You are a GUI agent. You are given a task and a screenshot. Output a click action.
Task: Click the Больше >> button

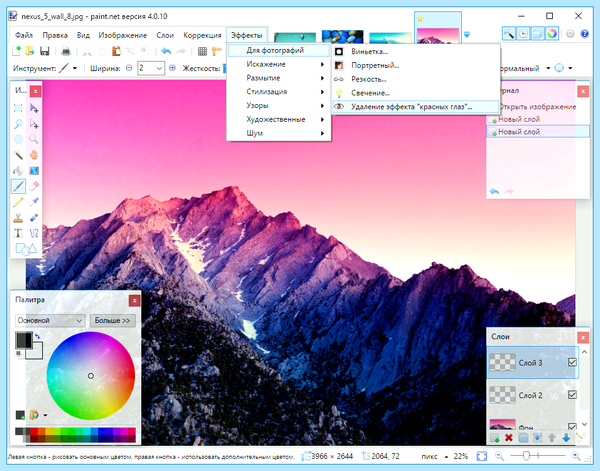pos(112,320)
